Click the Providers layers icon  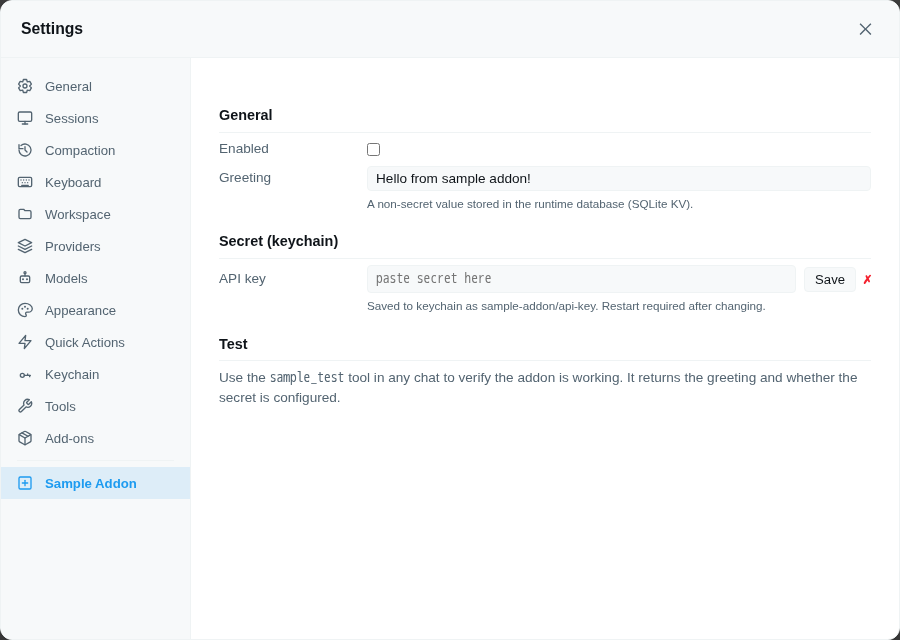(25, 246)
